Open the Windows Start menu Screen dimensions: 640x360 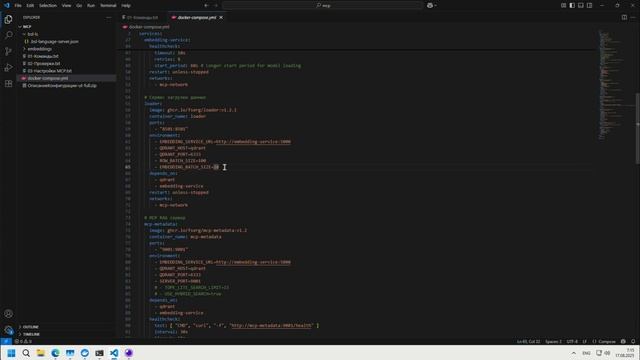tap(11, 353)
